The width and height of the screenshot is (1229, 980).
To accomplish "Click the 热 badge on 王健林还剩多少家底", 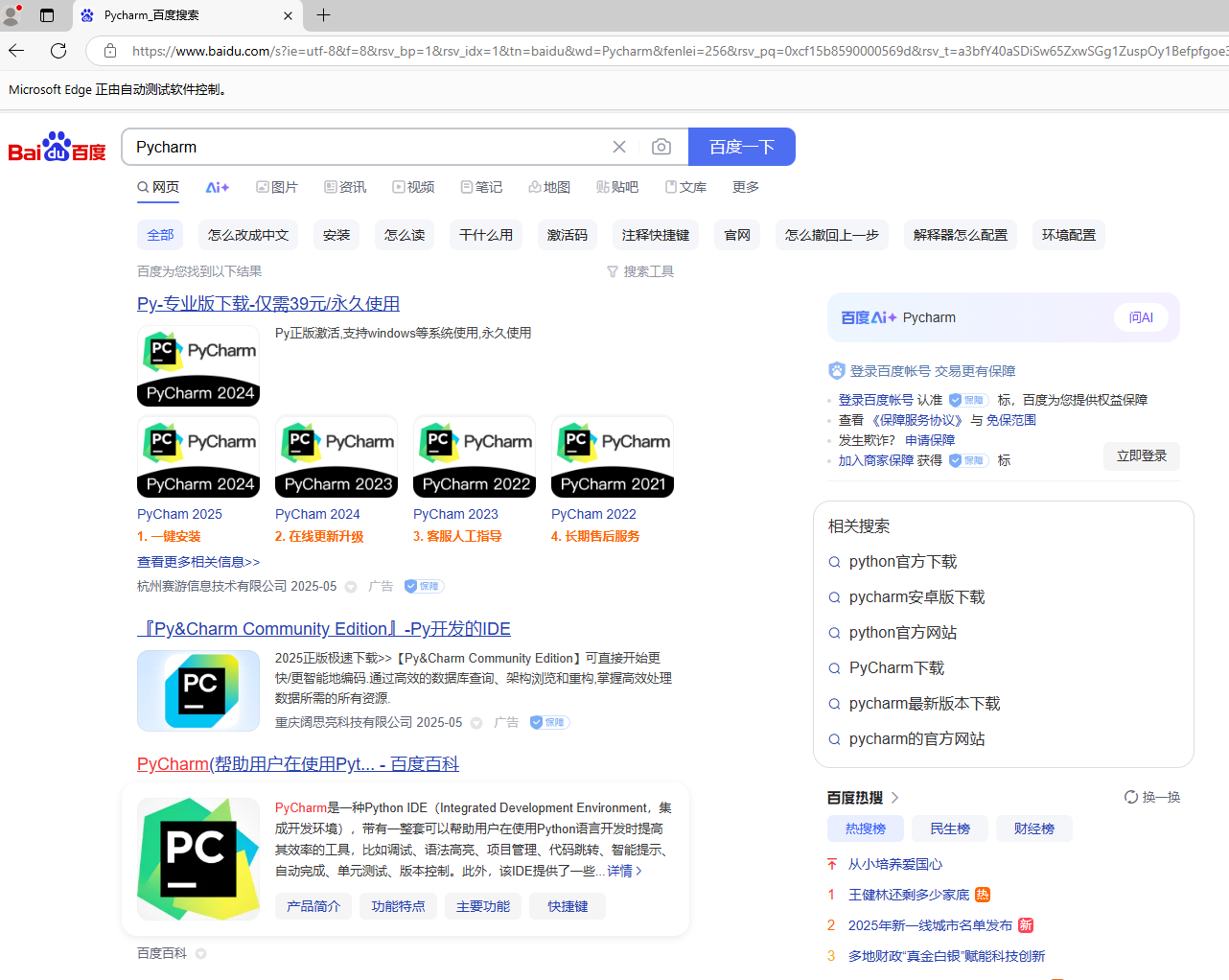I will 983,895.
